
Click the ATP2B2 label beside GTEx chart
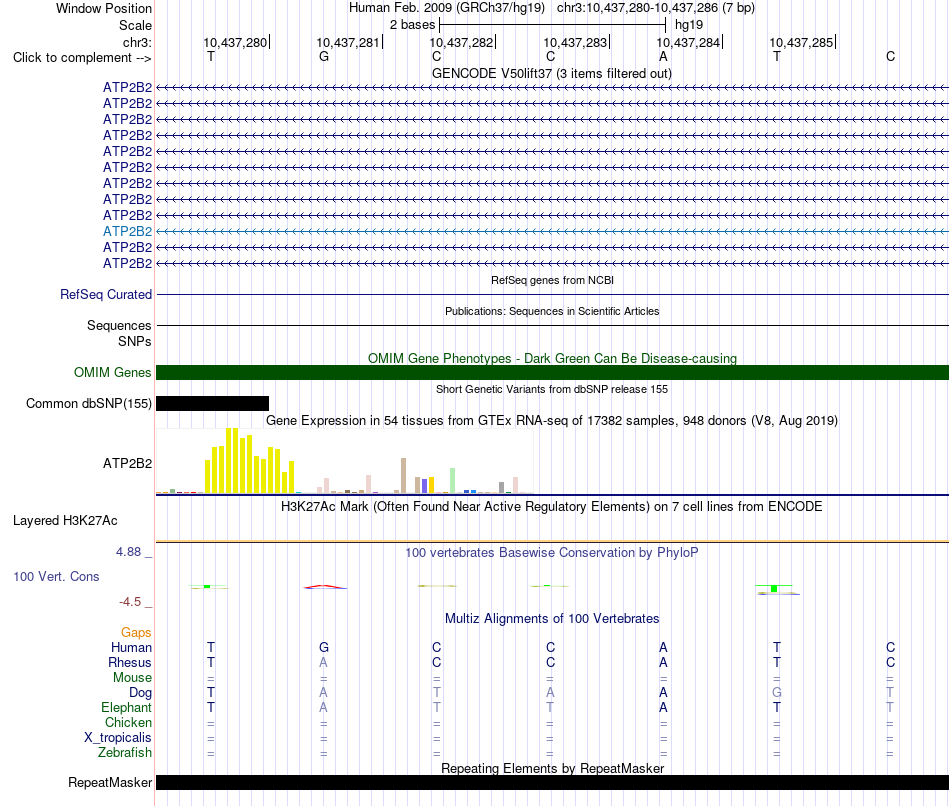(x=127, y=464)
